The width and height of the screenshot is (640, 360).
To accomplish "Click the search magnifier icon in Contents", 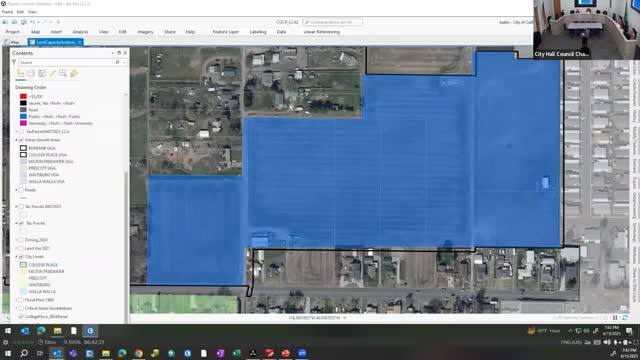I will pyautogui.click(x=117, y=62).
